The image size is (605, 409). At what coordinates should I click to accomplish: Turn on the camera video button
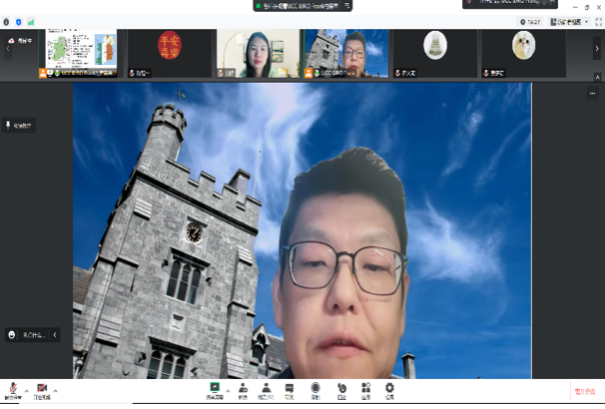[42, 389]
